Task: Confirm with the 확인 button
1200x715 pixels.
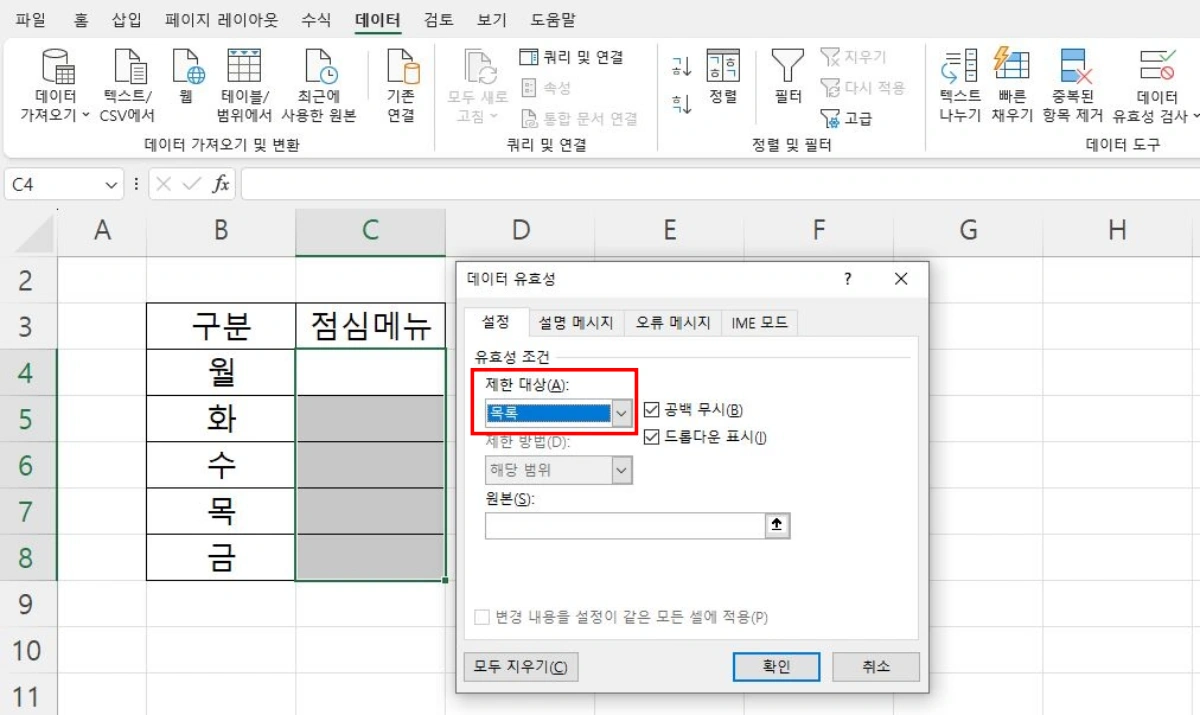Action: (x=776, y=667)
